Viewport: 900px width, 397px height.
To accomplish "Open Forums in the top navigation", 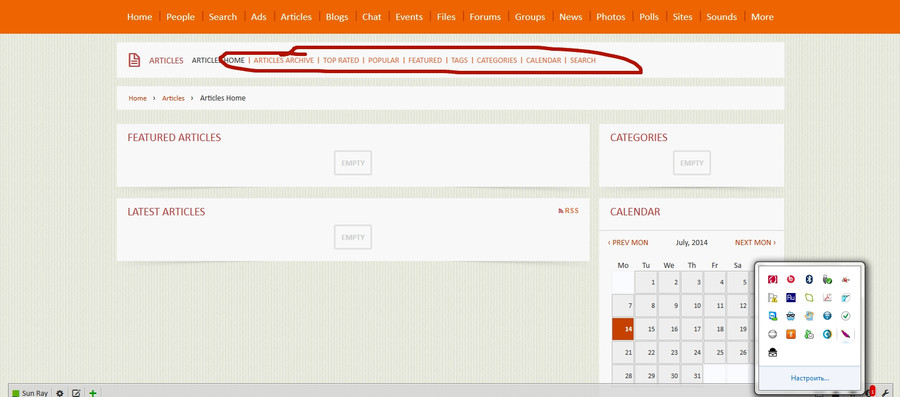I will (x=485, y=17).
